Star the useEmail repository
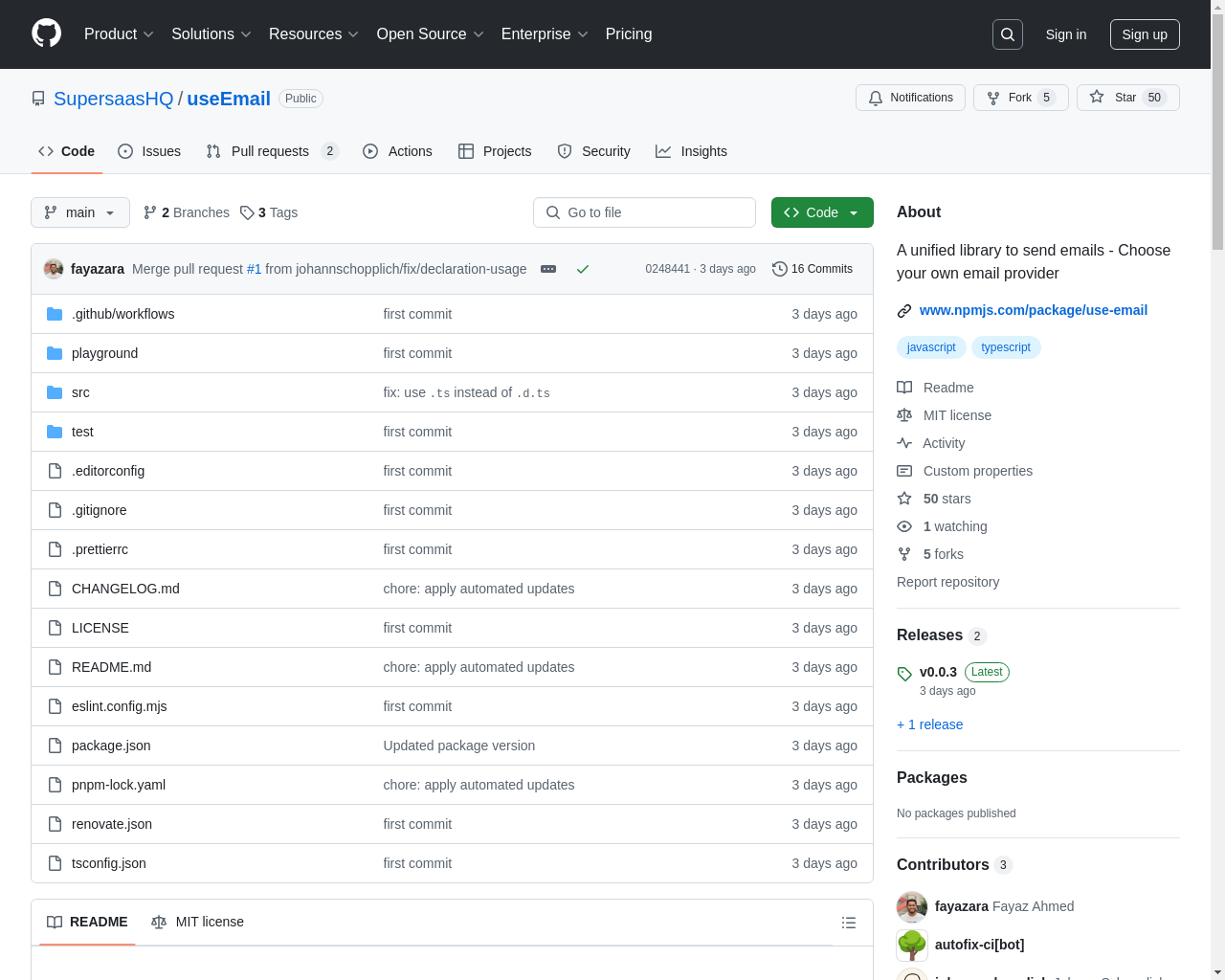The width and height of the screenshot is (1225, 980). point(1127,98)
